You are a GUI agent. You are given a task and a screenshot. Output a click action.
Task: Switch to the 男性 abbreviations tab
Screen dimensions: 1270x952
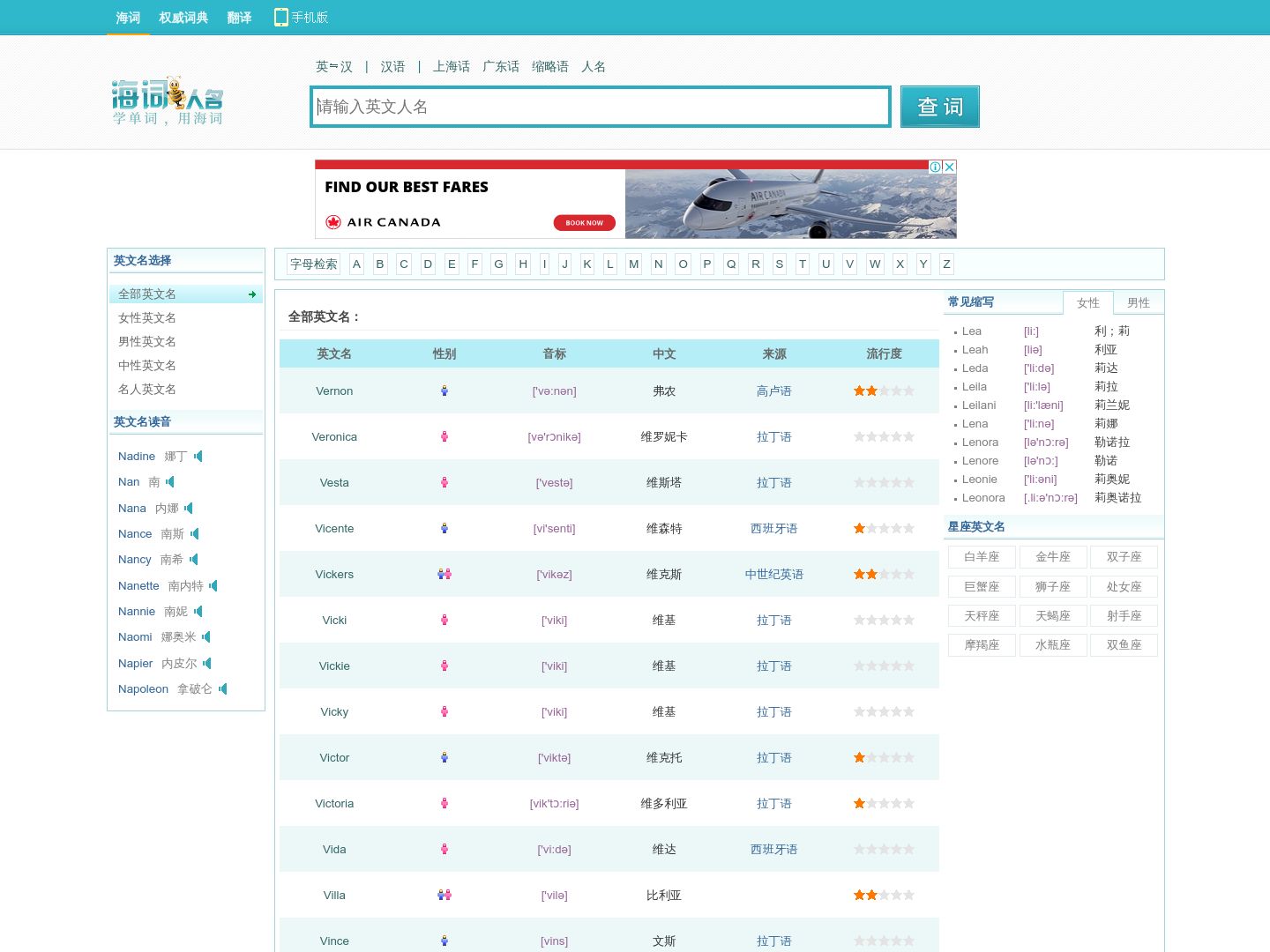pos(1139,302)
